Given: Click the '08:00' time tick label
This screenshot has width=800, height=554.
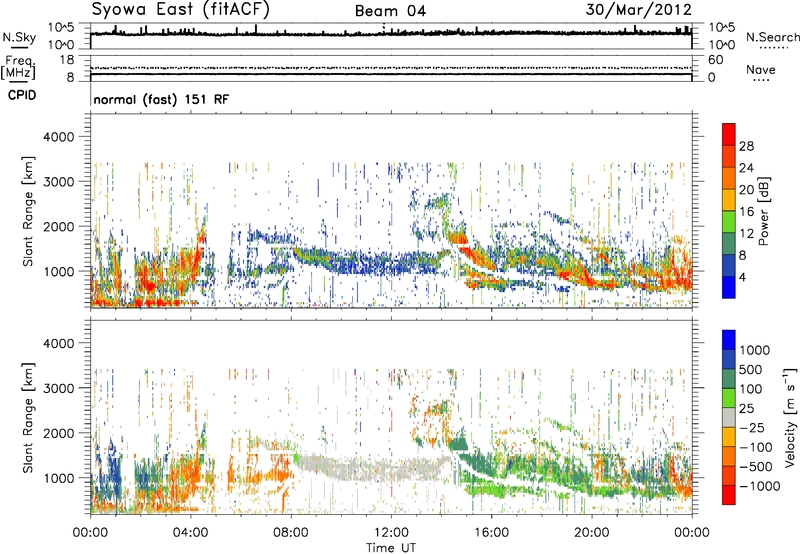Looking at the screenshot, I should click(x=291, y=533).
